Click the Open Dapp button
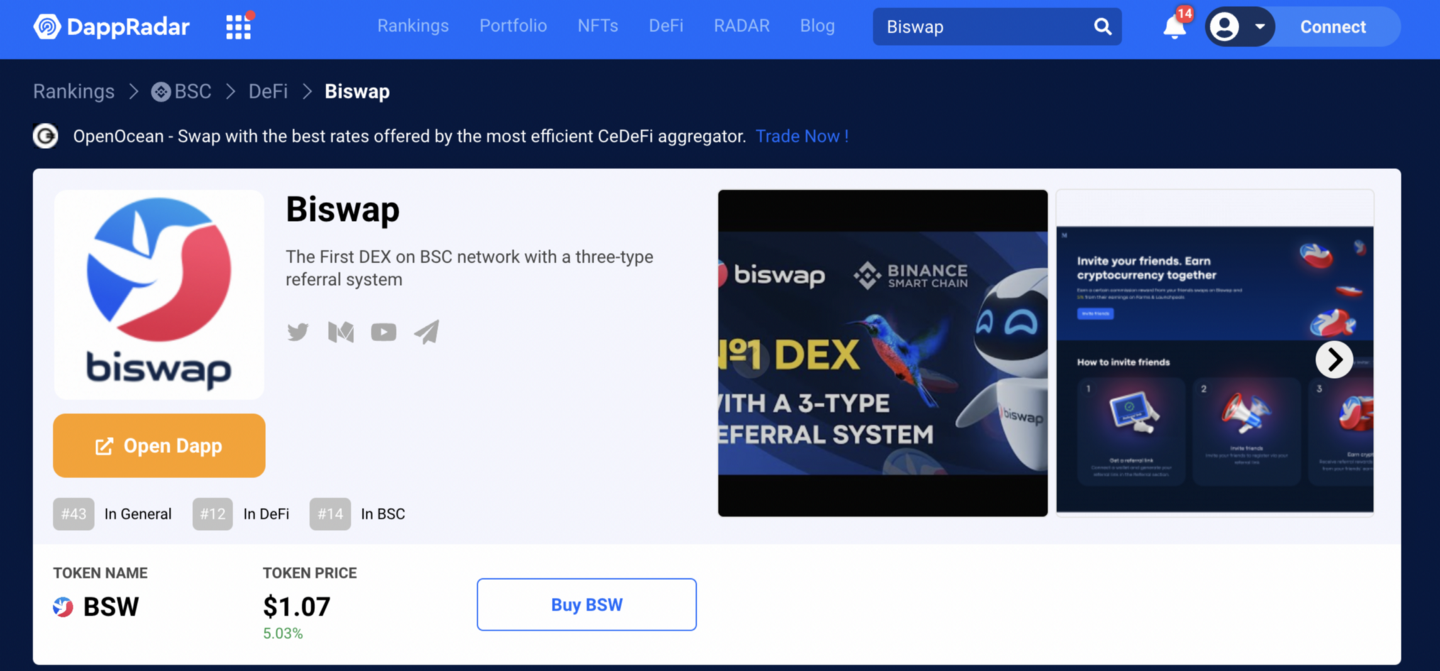Image resolution: width=1440 pixels, height=671 pixels. (159, 446)
